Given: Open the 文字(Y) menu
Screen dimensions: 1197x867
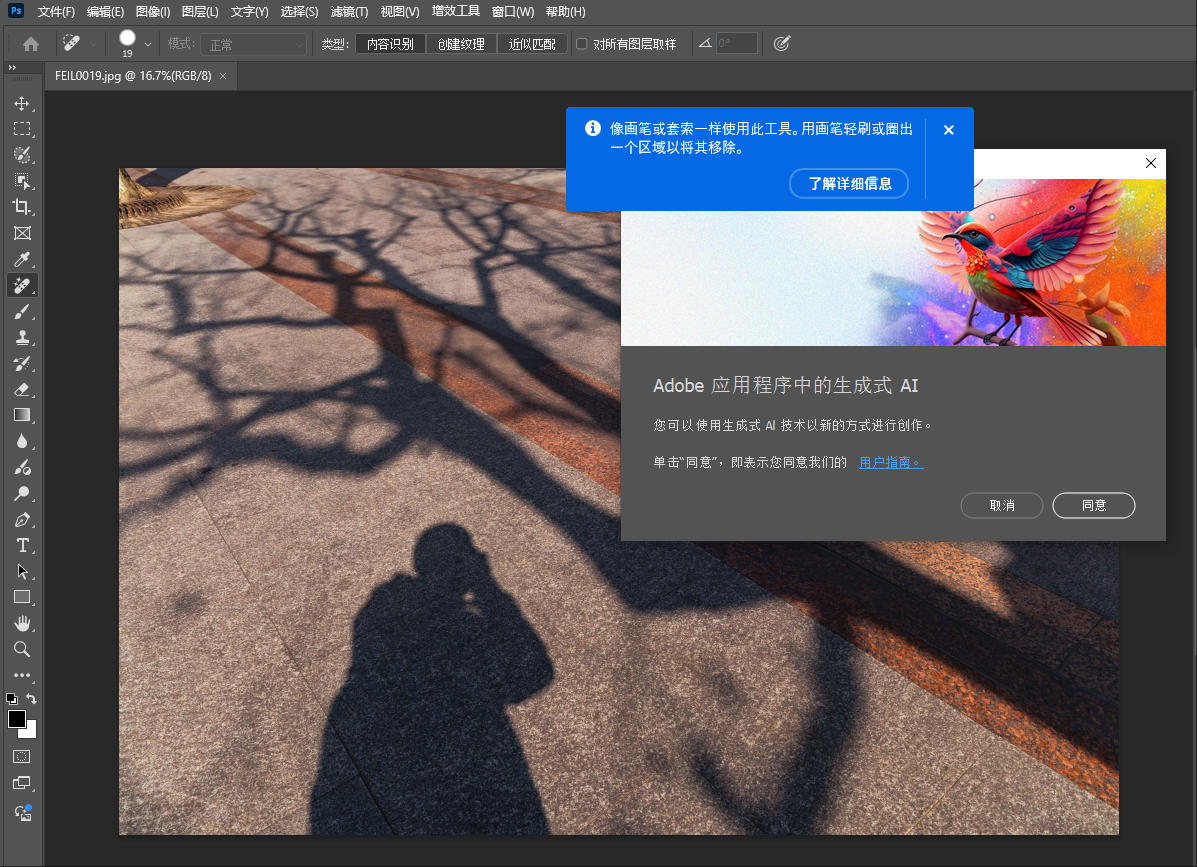Looking at the screenshot, I should pos(250,11).
